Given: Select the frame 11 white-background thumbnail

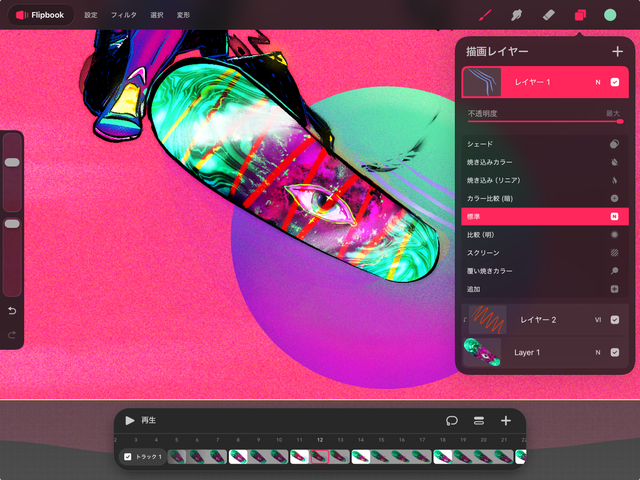Looking at the screenshot, I should point(300,457).
